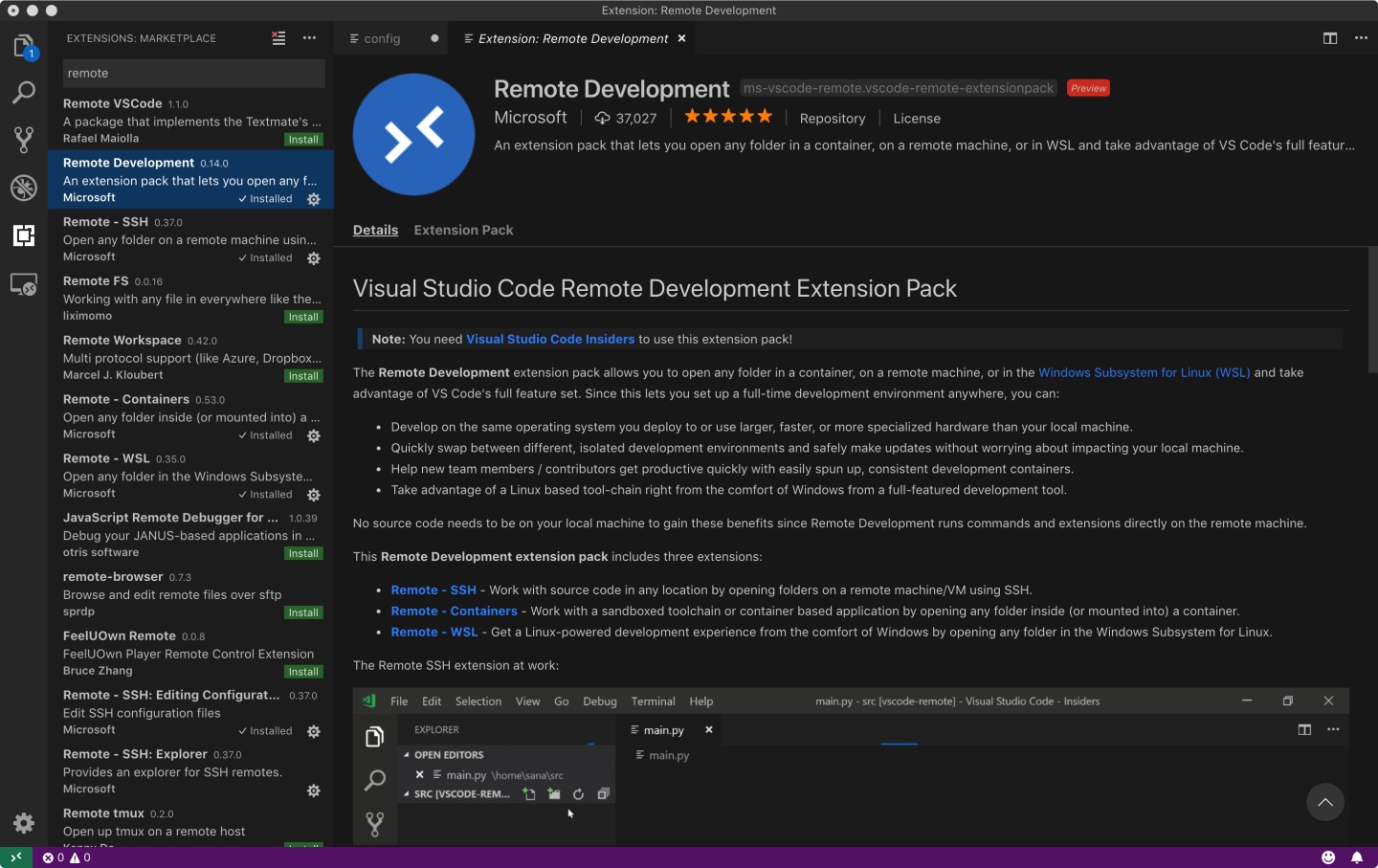This screenshot has width=1378, height=868.
Task: Open gear menu for Remote - SSH extension
Action: 314,258
